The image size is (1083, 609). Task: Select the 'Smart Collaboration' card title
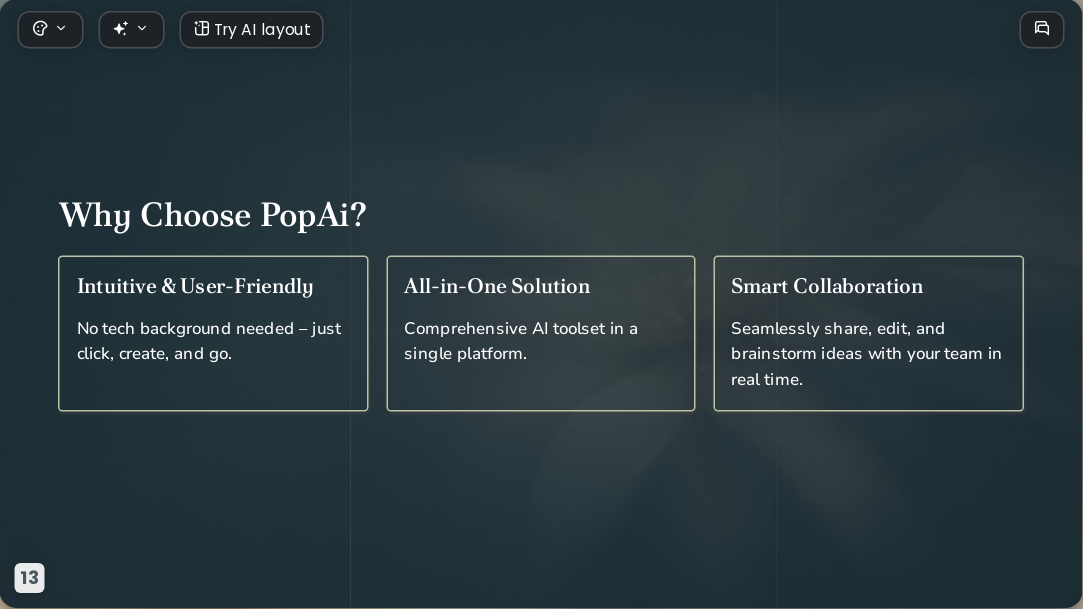(827, 287)
